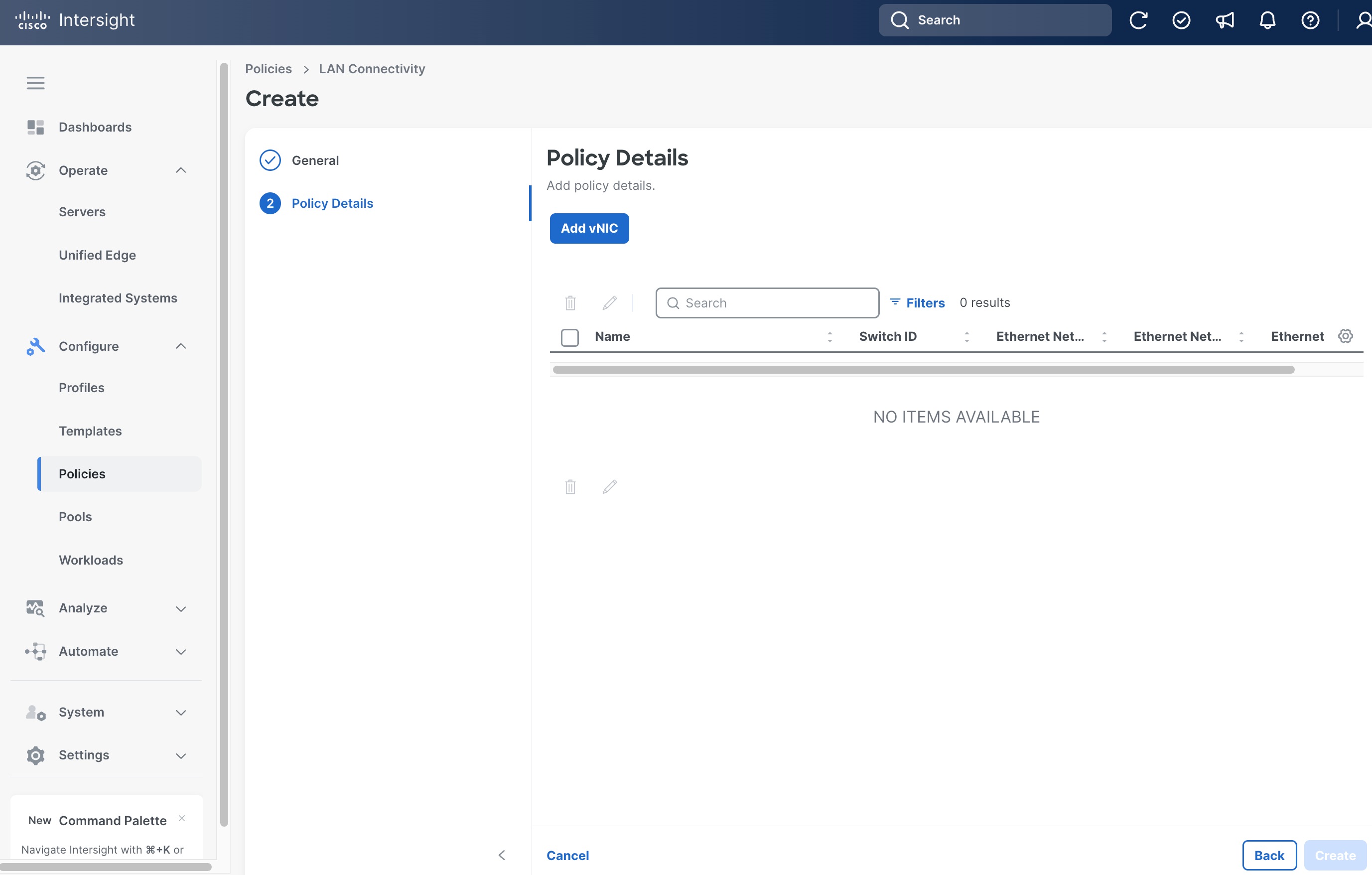
Task: Click the Add vNIC button
Action: [589, 229]
